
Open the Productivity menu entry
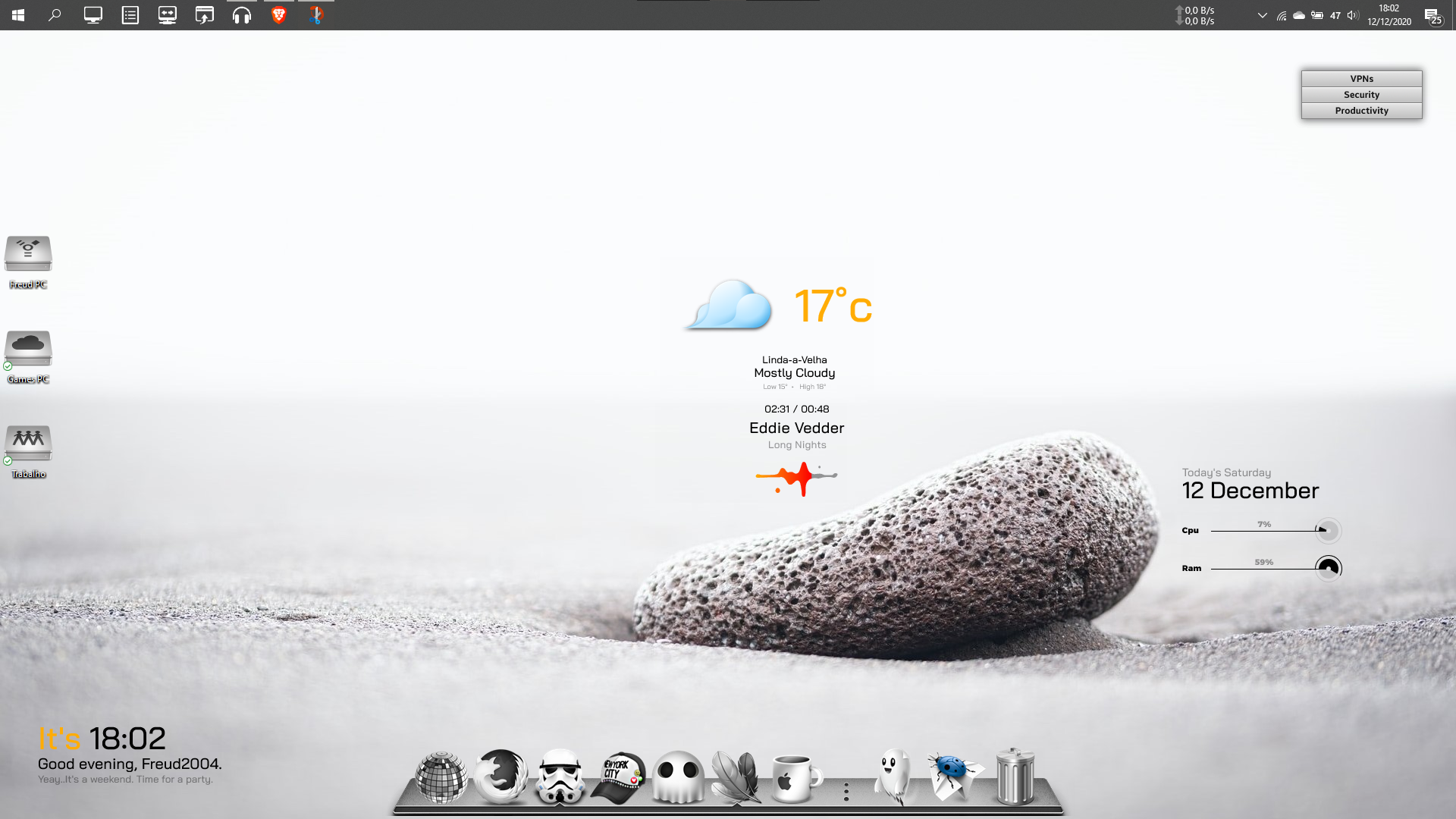1361,111
